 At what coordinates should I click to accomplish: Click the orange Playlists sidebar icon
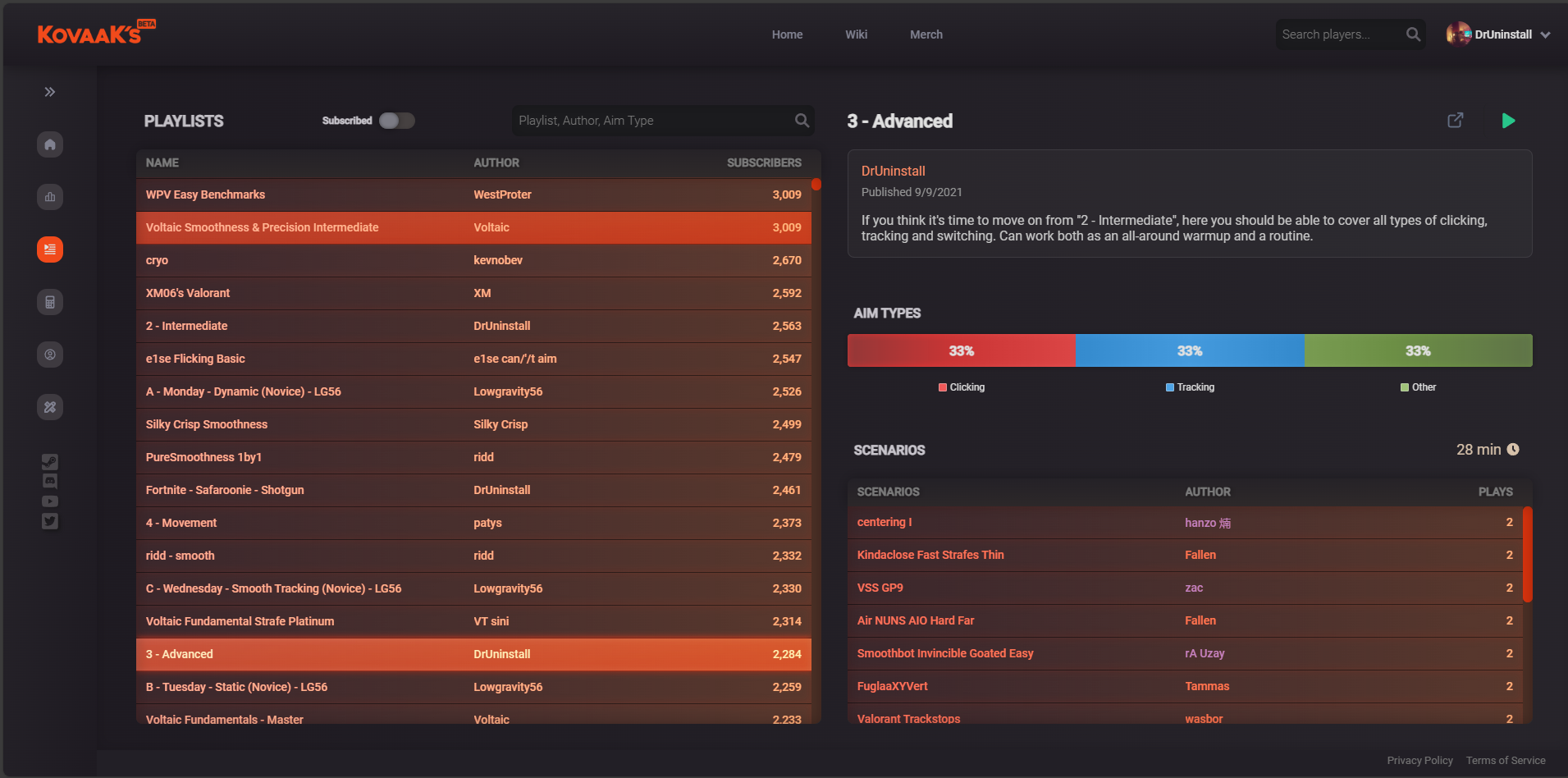point(50,249)
